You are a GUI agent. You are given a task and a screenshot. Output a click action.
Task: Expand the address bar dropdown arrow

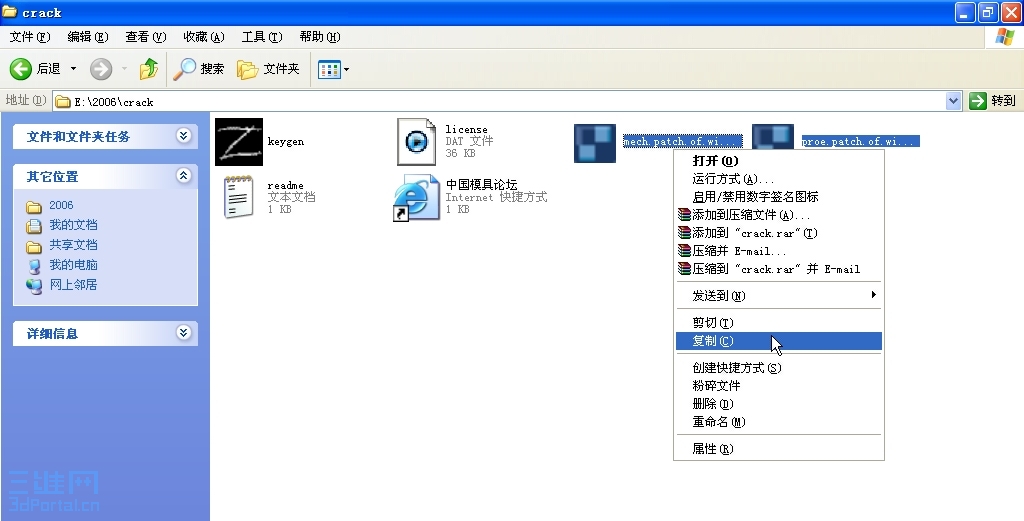coord(953,101)
